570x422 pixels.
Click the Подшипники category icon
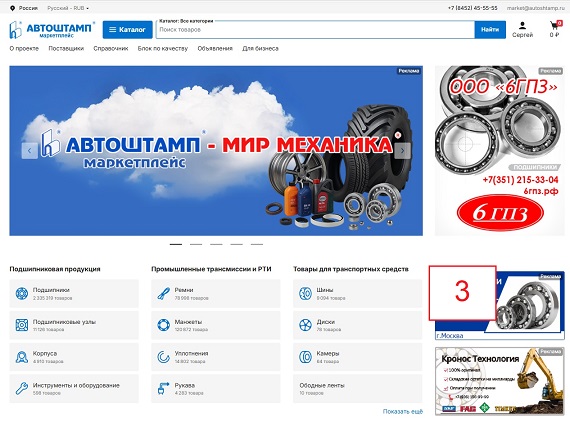coord(21,293)
